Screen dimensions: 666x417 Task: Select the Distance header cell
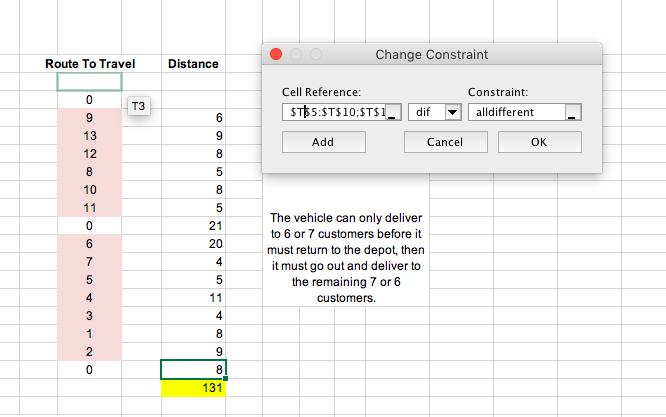pyautogui.click(x=193, y=64)
